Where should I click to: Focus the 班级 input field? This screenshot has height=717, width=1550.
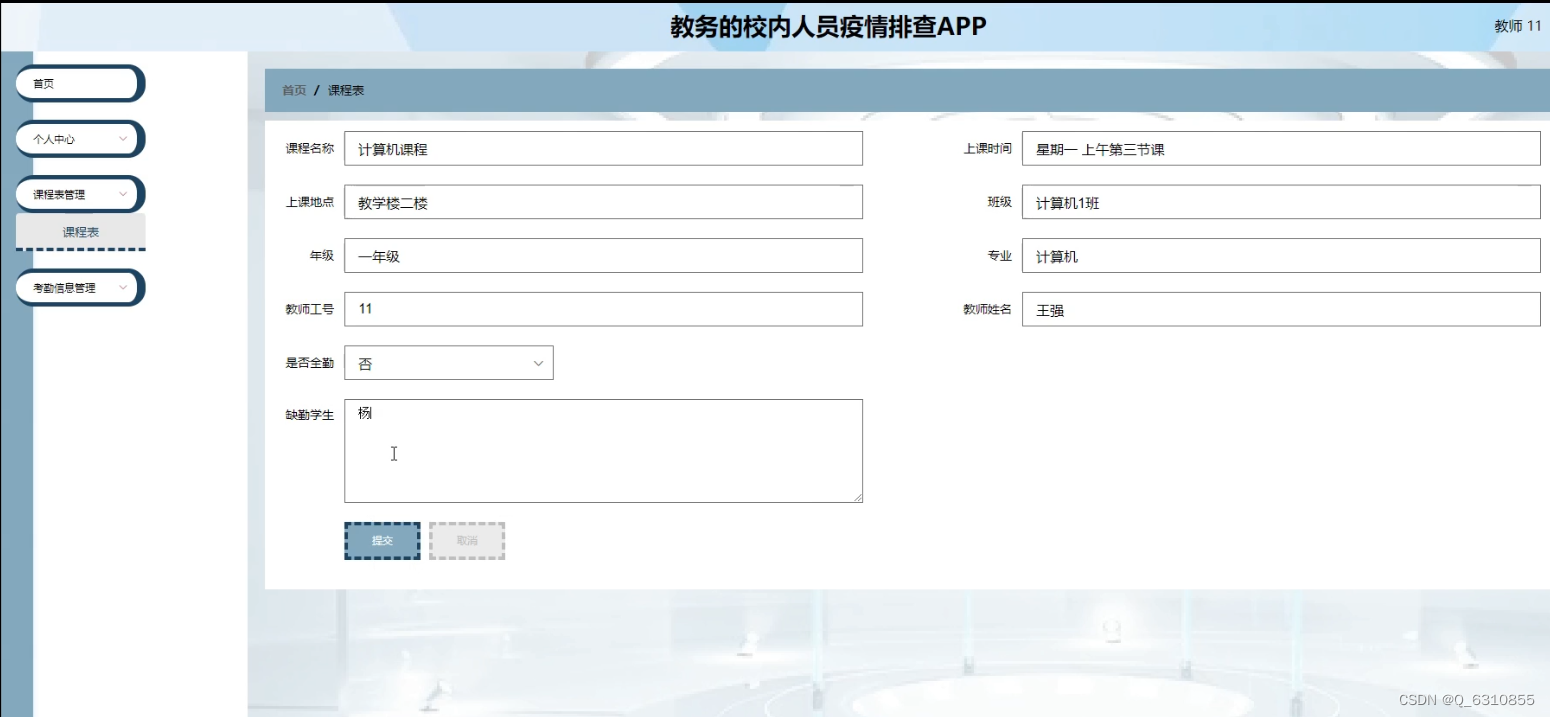1281,202
